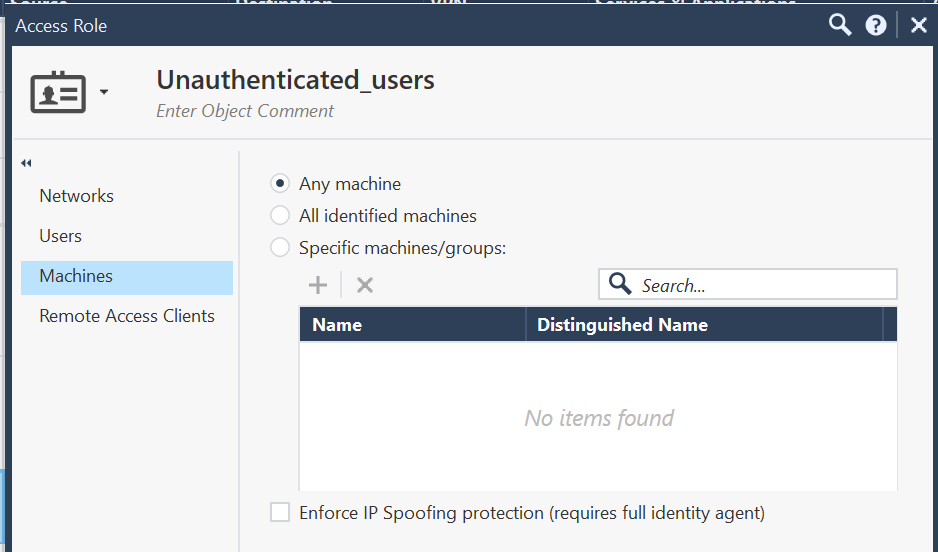Image resolution: width=938 pixels, height=552 pixels.
Task: Click the Access Role ID card icon
Action: pyautogui.click(x=58, y=92)
